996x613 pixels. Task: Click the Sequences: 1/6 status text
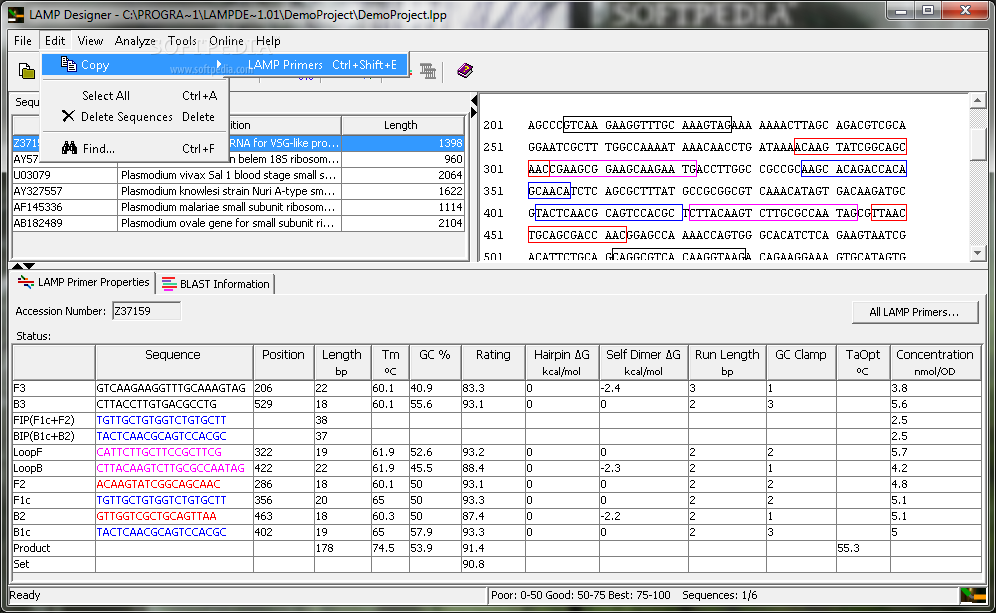click(x=720, y=595)
